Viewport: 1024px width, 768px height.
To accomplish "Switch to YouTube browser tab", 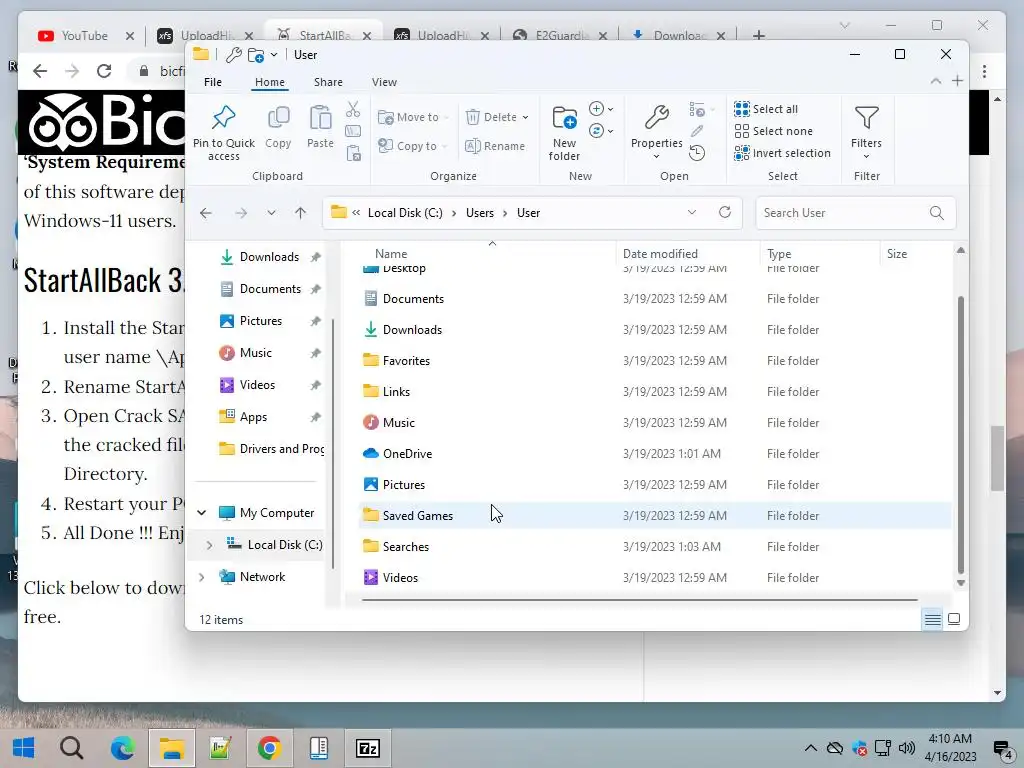I will coord(85,35).
